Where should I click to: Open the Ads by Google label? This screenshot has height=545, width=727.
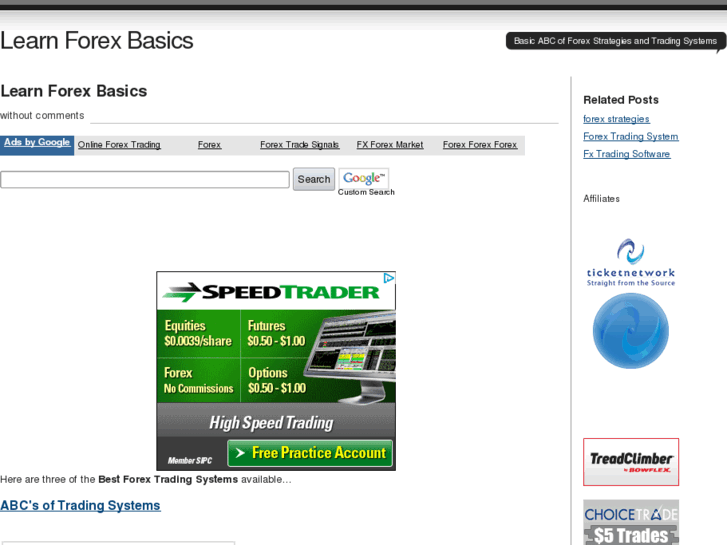point(37,142)
